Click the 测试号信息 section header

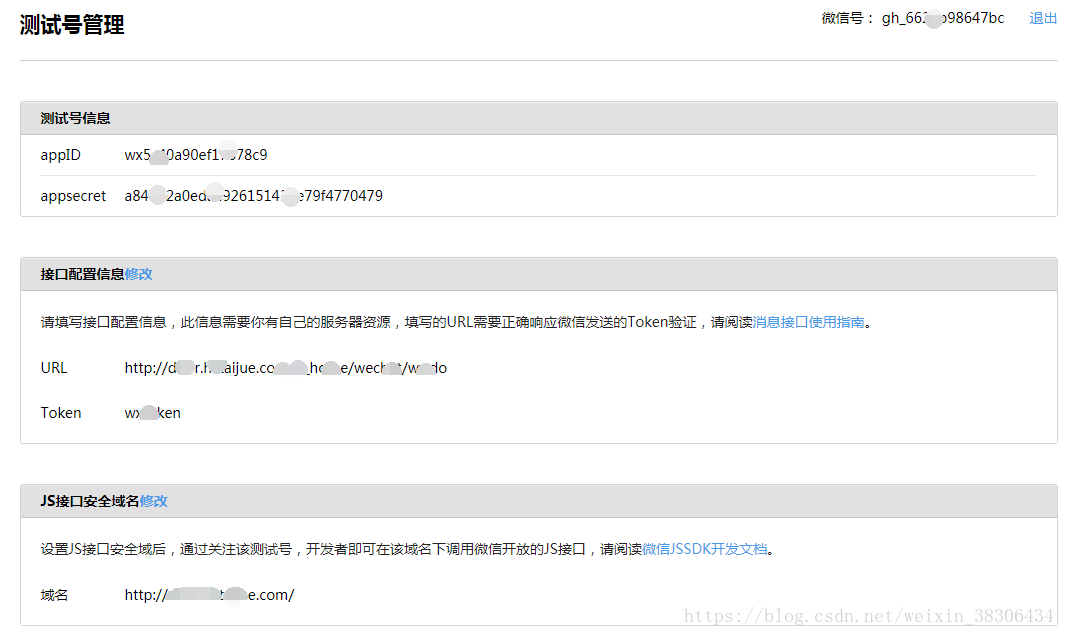(x=539, y=118)
